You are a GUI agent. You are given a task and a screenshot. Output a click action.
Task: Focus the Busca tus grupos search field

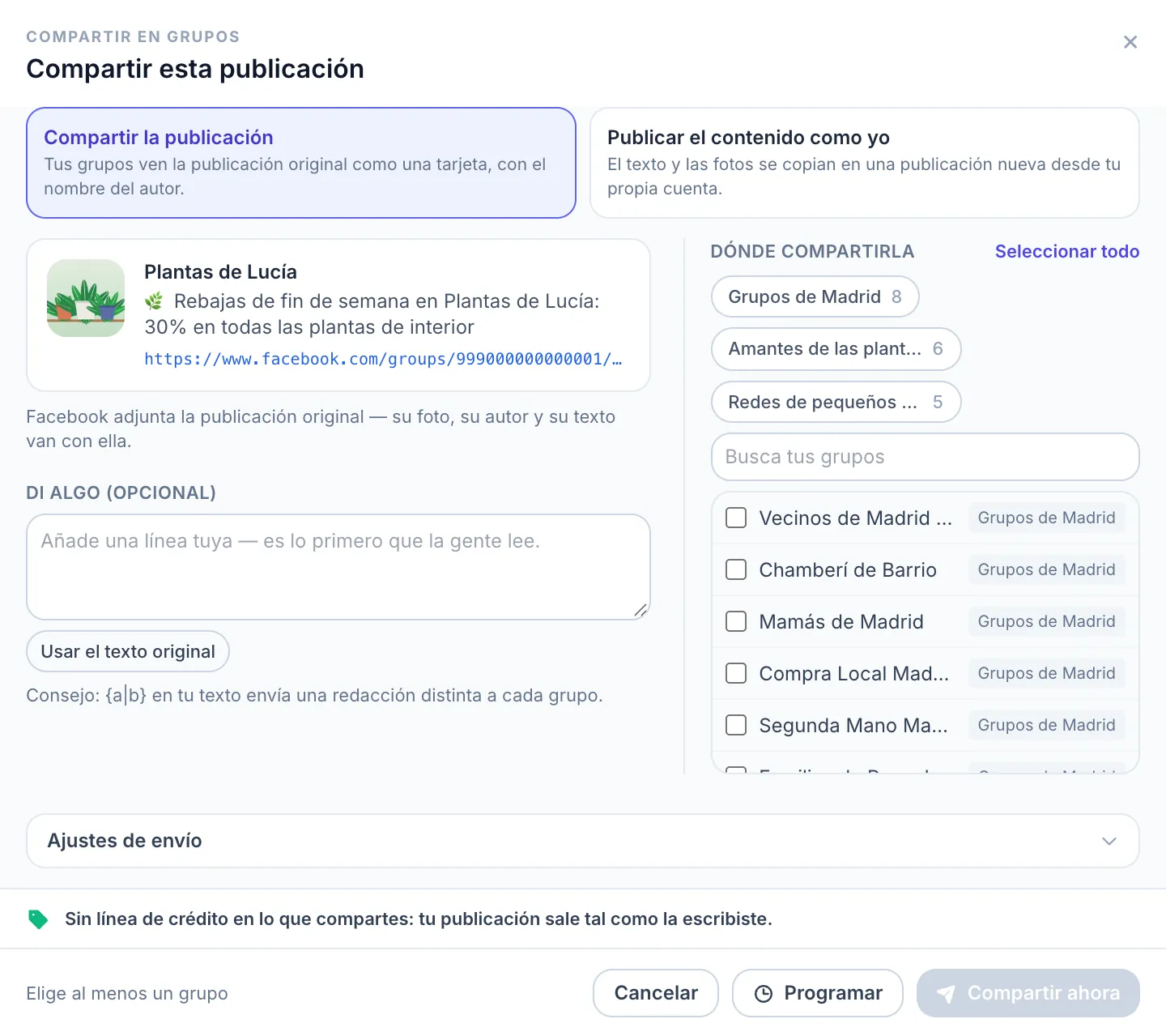point(926,457)
